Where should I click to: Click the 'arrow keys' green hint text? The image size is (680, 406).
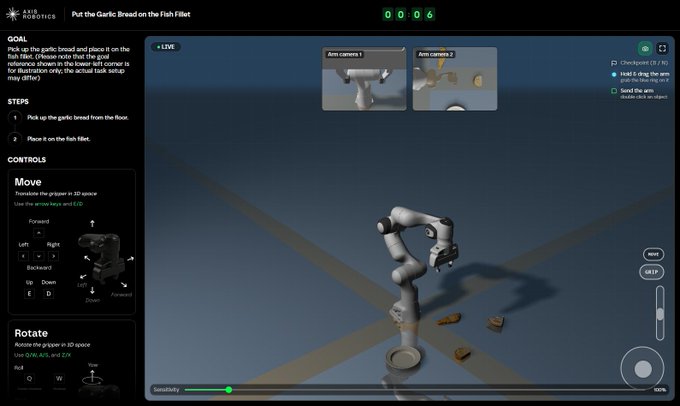(x=48, y=204)
